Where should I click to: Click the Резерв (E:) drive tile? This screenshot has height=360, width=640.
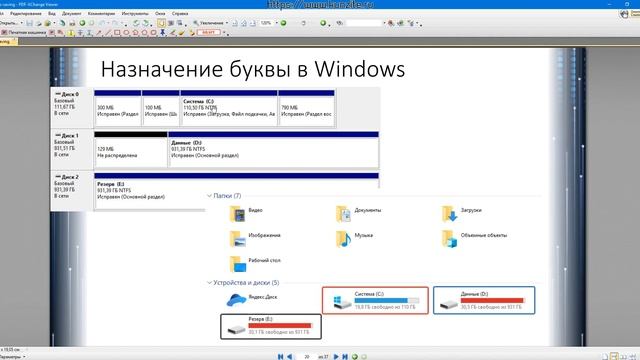tap(271, 326)
